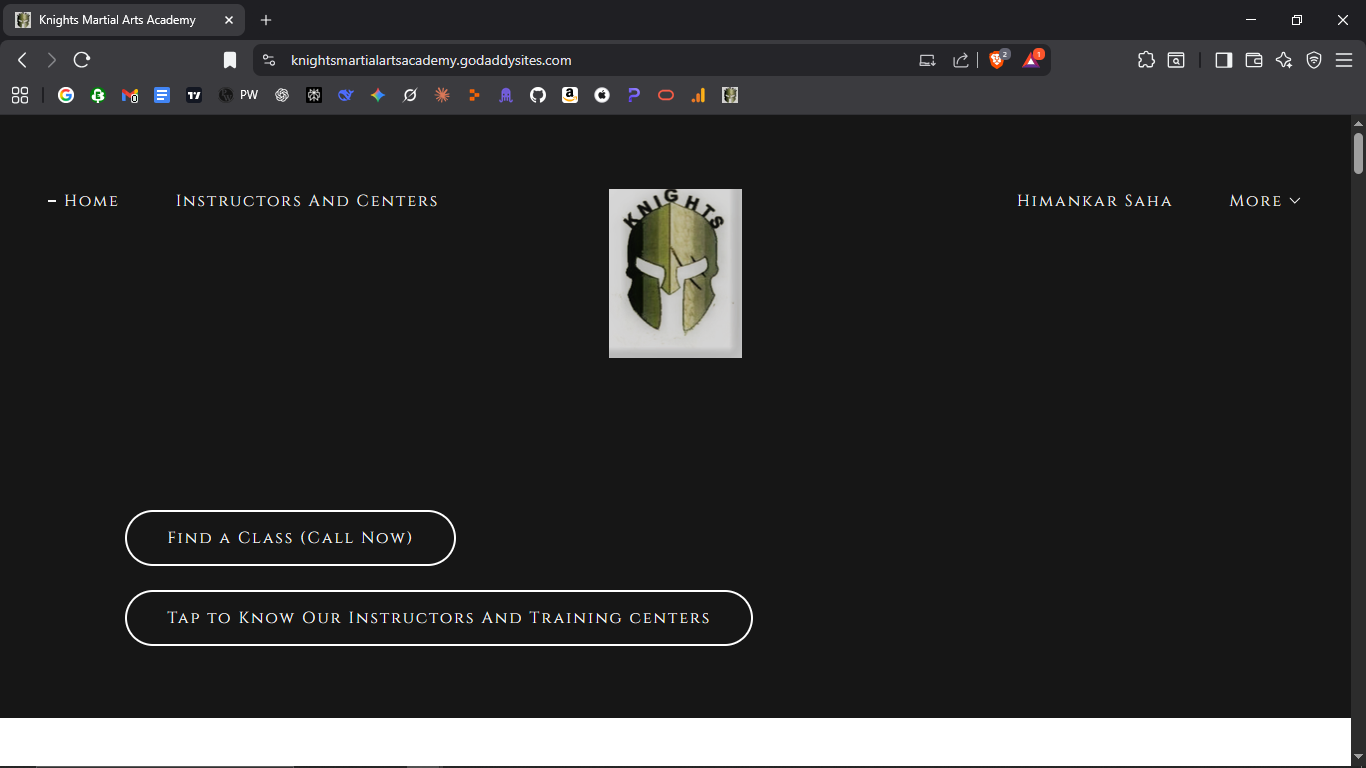Open the Amazon bookmark
This screenshot has height=768, width=1366.
[x=570, y=95]
